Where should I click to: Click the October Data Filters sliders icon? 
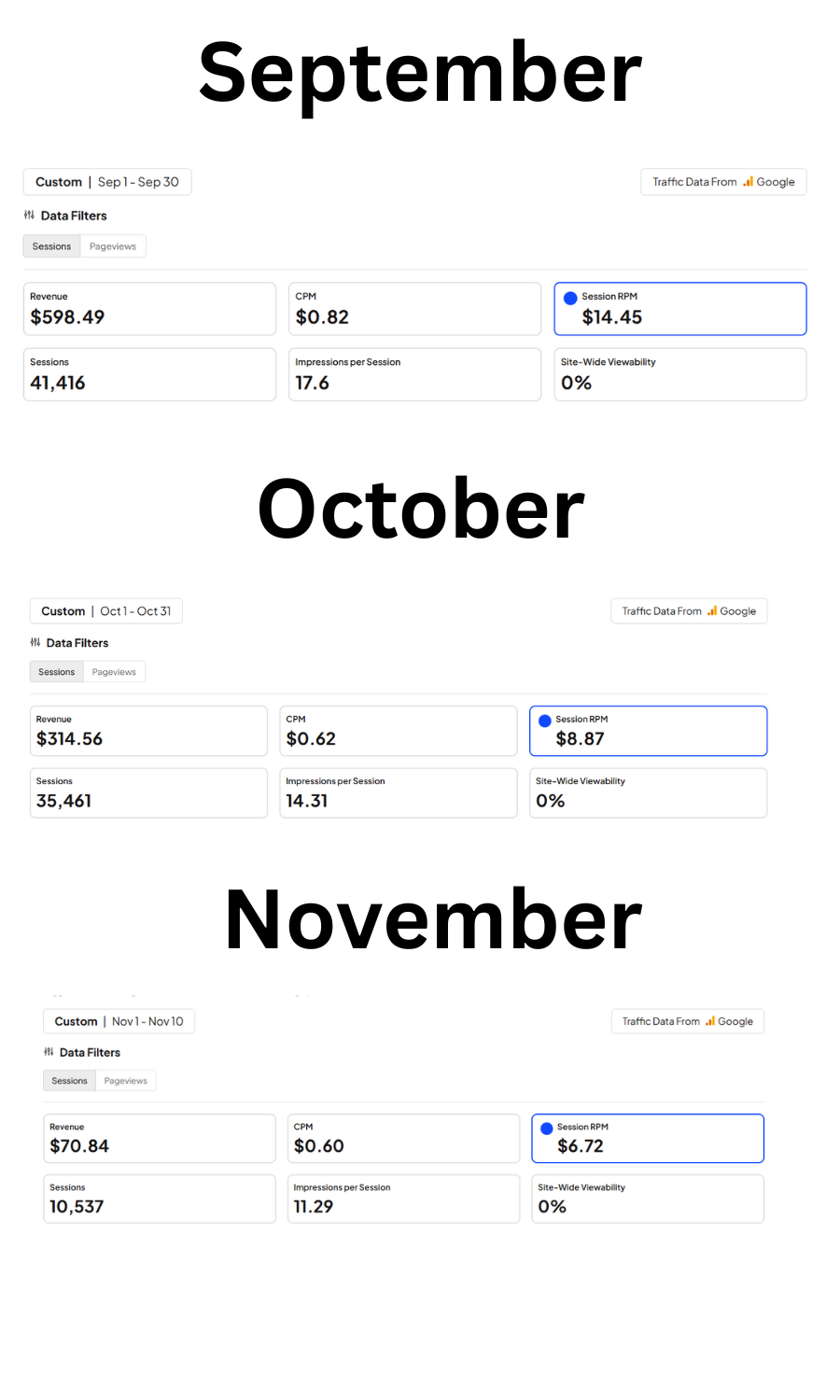click(x=35, y=642)
